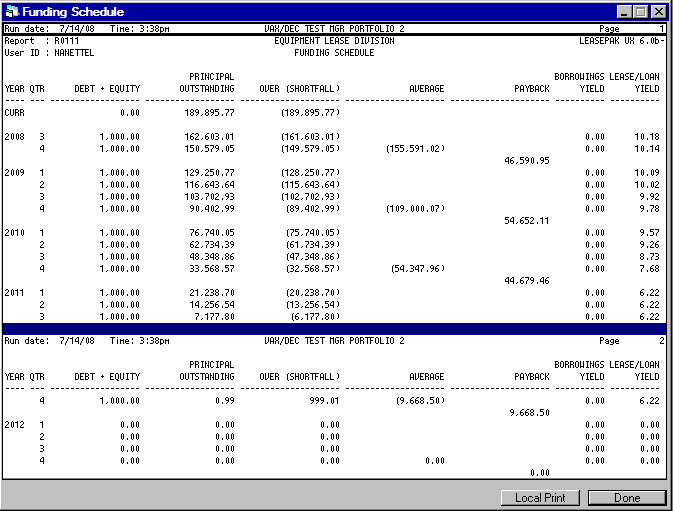The width and height of the screenshot is (673, 511).
Task: Click the Local Print button
Action: 540,498
